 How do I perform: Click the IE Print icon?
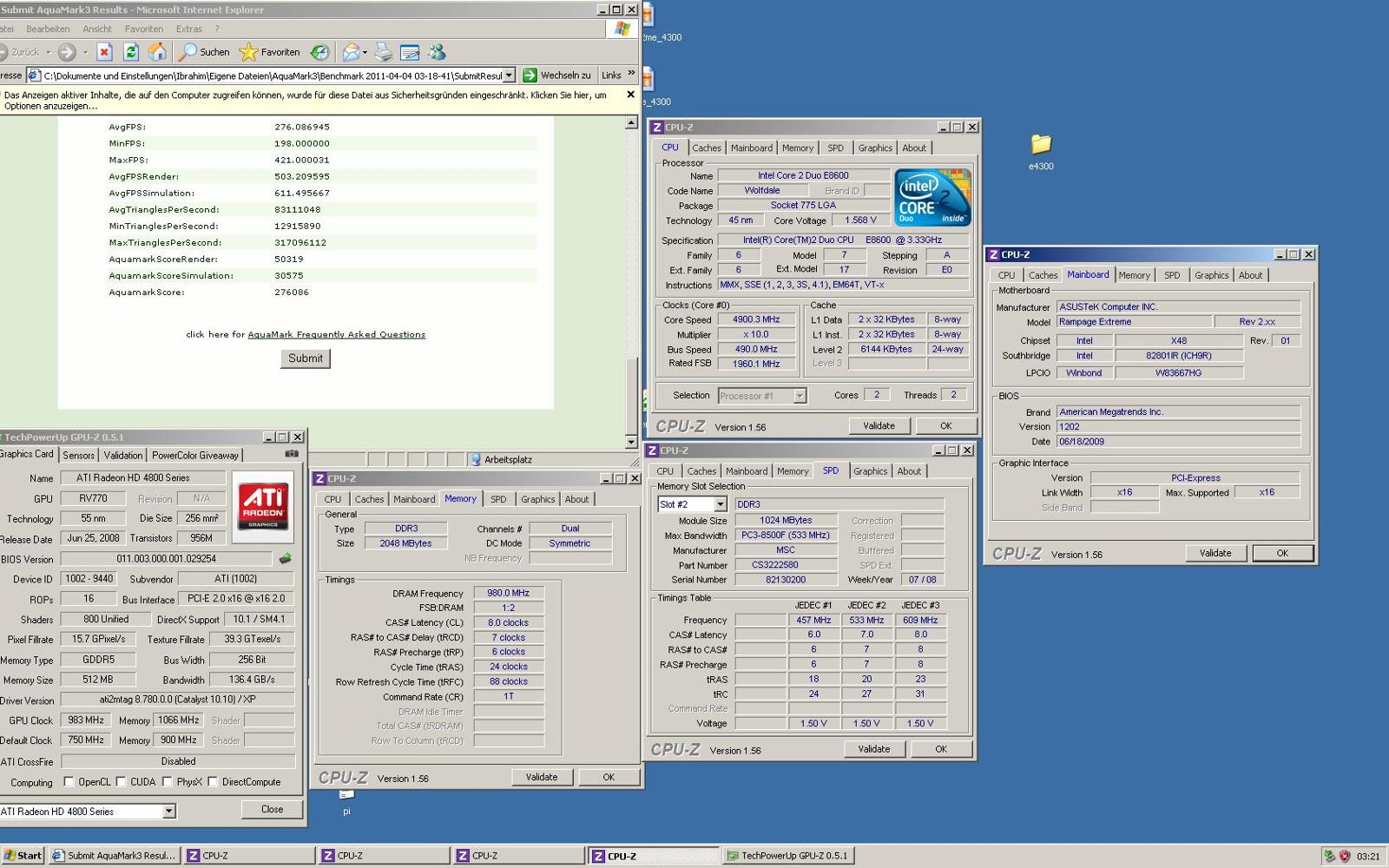coord(384,52)
